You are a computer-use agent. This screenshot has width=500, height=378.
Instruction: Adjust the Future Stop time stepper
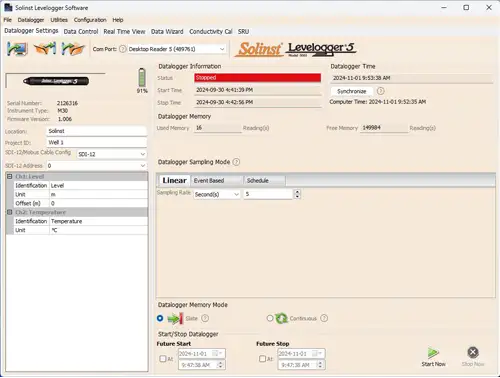pyautogui.click(x=320, y=365)
